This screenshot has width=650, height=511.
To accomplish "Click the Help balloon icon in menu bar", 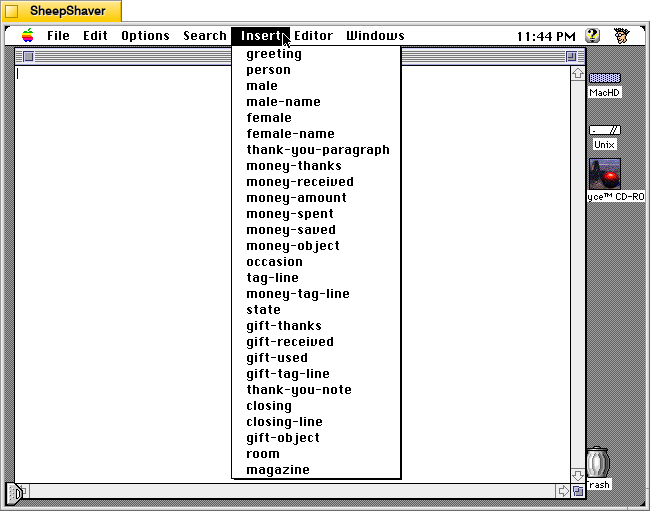I will (x=593, y=36).
